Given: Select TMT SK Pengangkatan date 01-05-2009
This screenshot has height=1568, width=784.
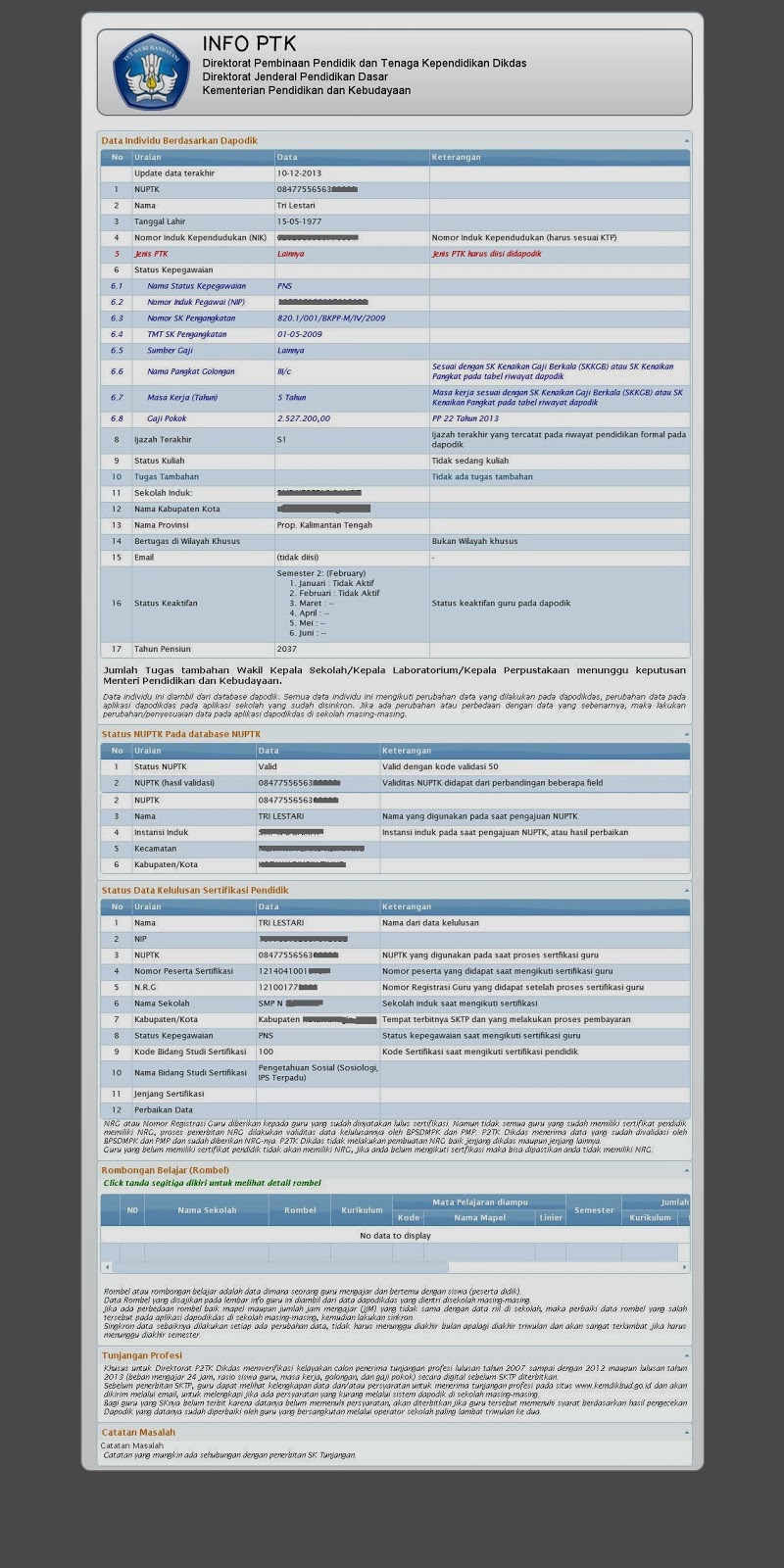Looking at the screenshot, I should (x=299, y=334).
